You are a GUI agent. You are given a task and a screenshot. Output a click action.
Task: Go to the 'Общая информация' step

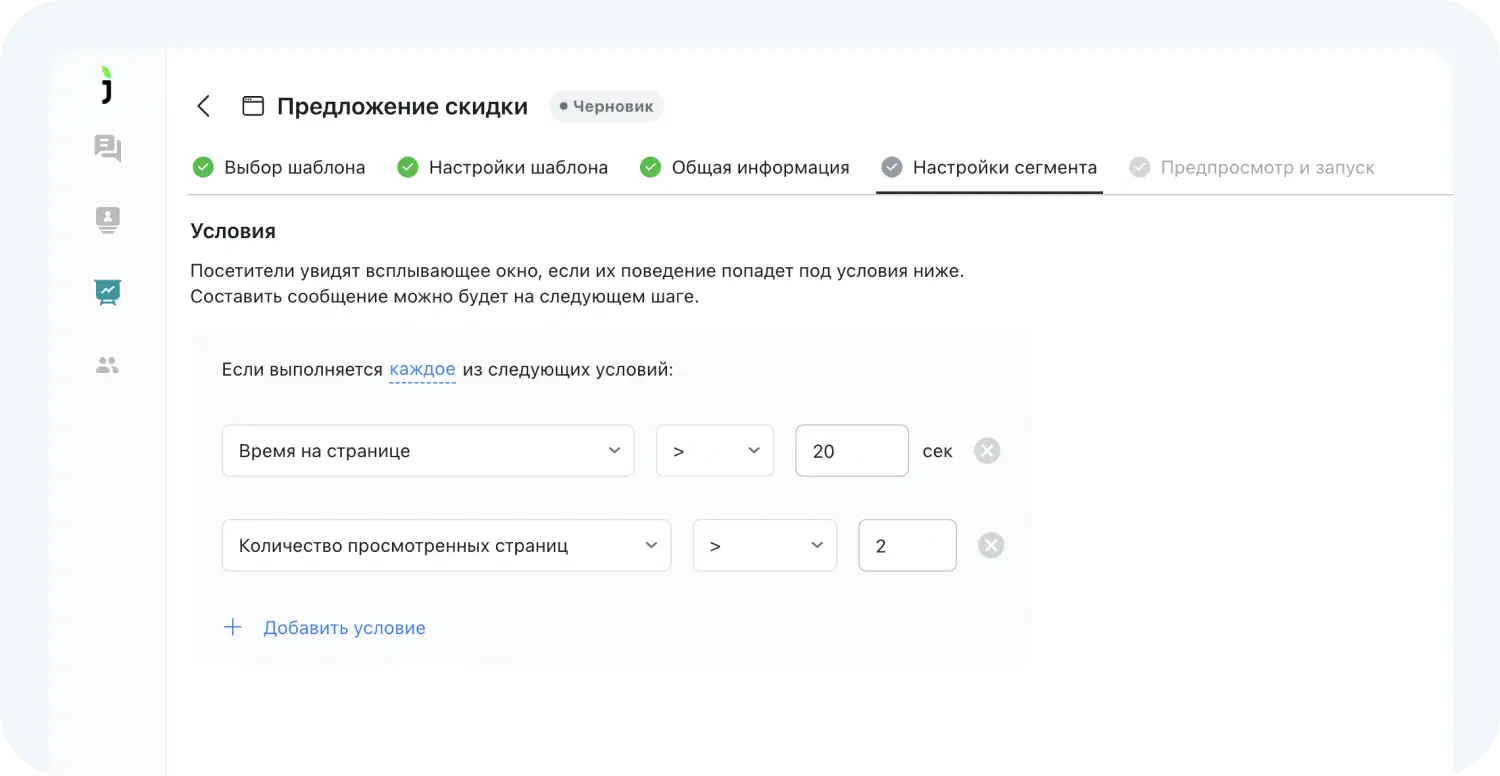tap(745, 168)
